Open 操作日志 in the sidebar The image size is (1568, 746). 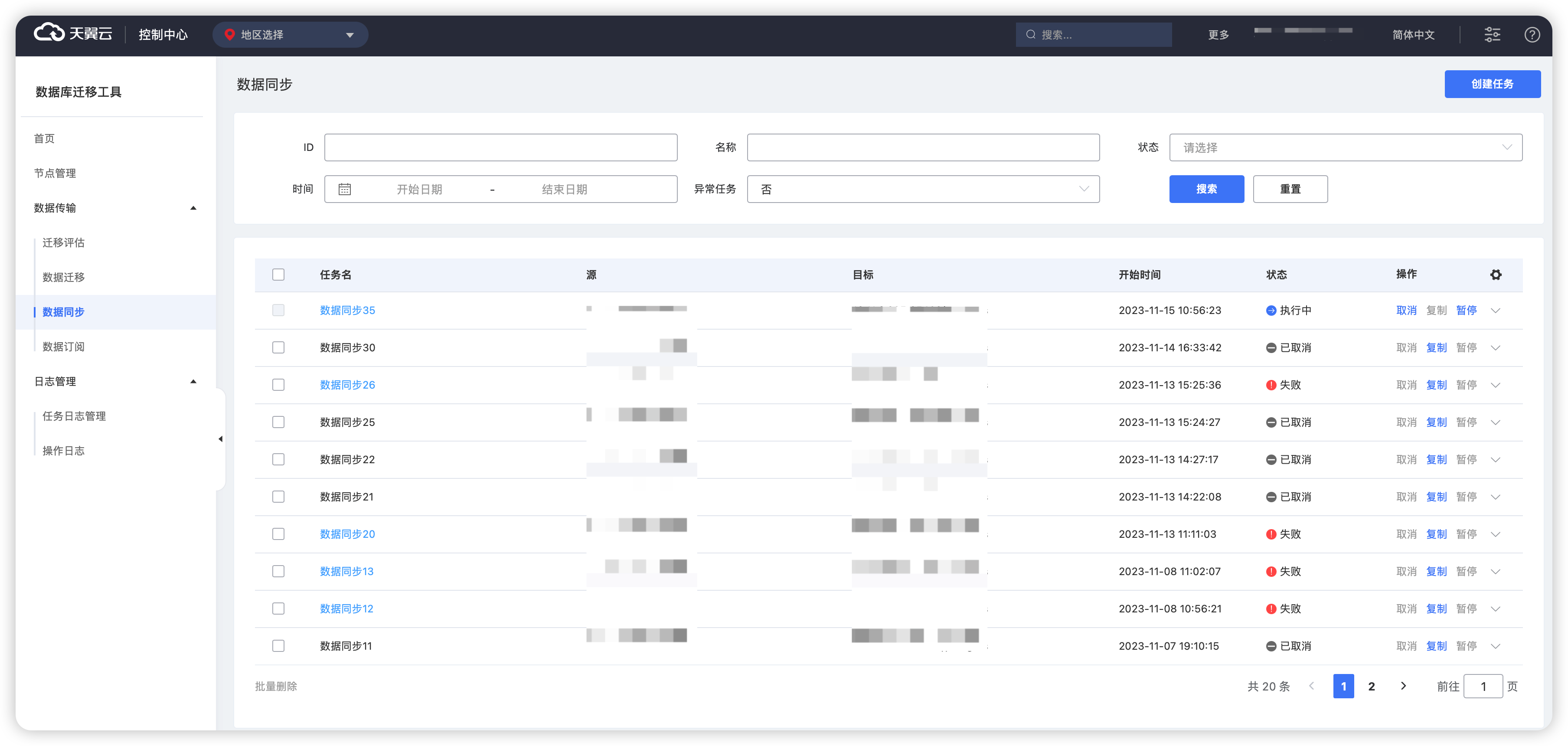(x=63, y=451)
